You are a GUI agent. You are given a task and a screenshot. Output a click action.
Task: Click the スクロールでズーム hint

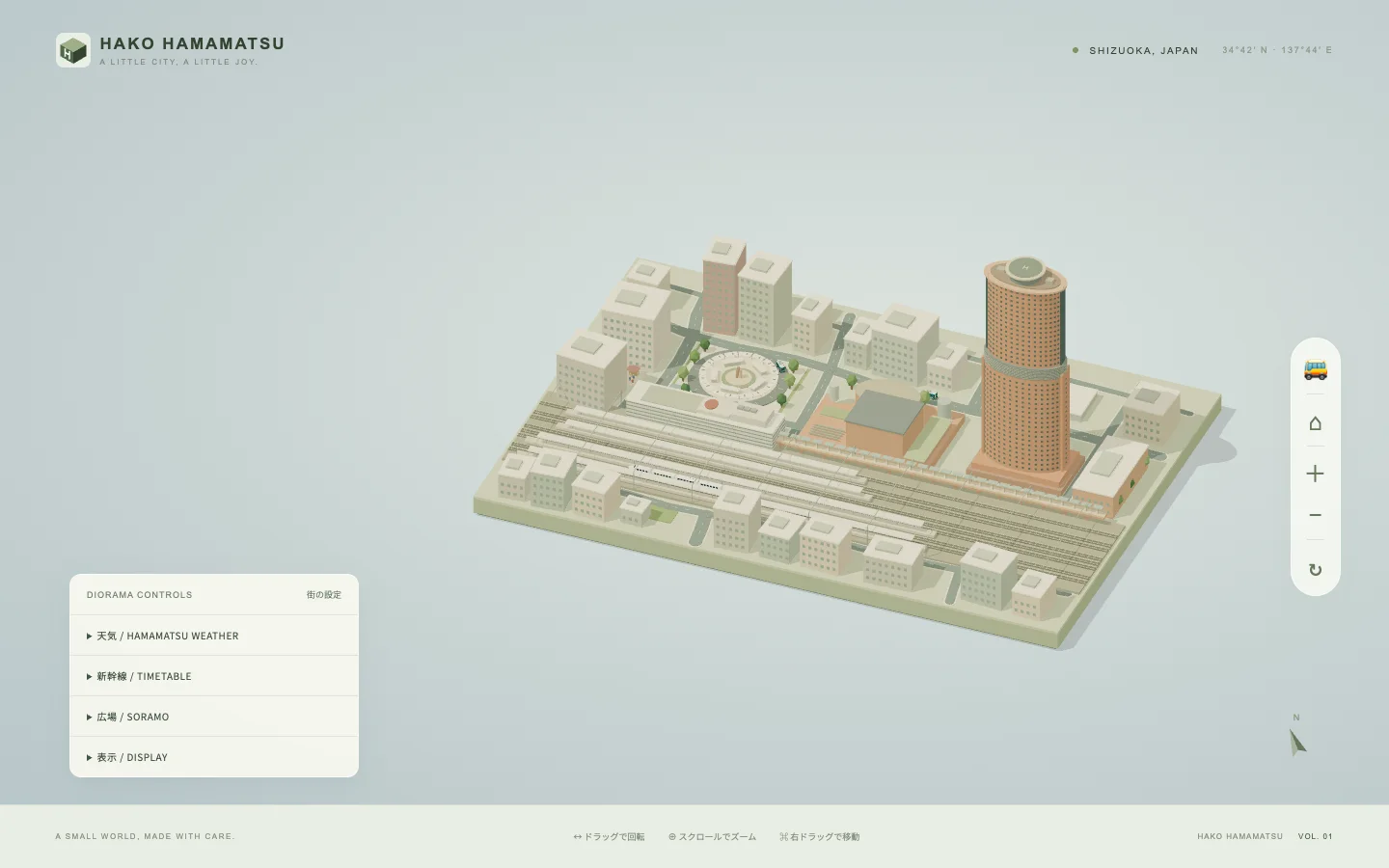pyautogui.click(x=712, y=837)
